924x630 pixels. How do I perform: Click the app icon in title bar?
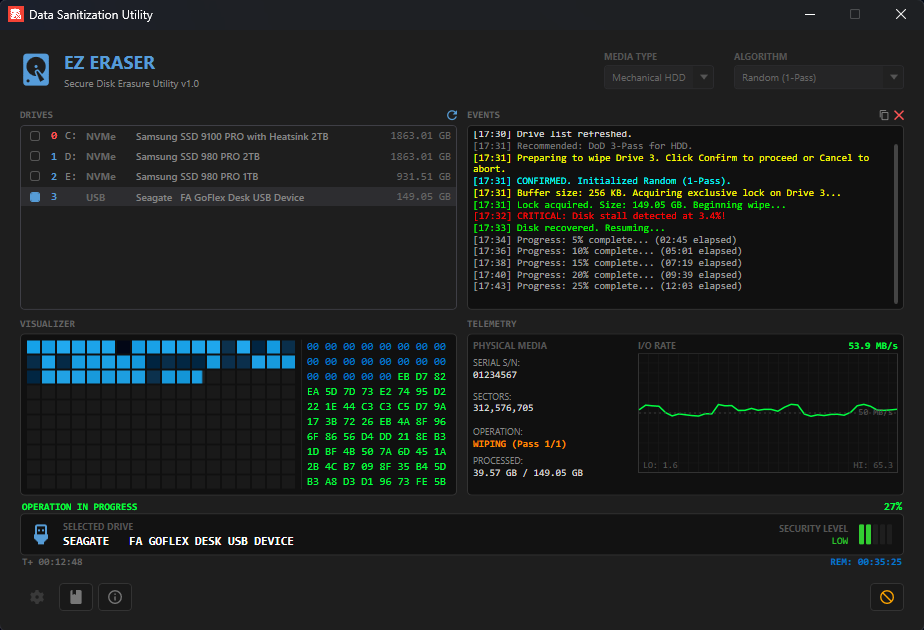(16, 14)
